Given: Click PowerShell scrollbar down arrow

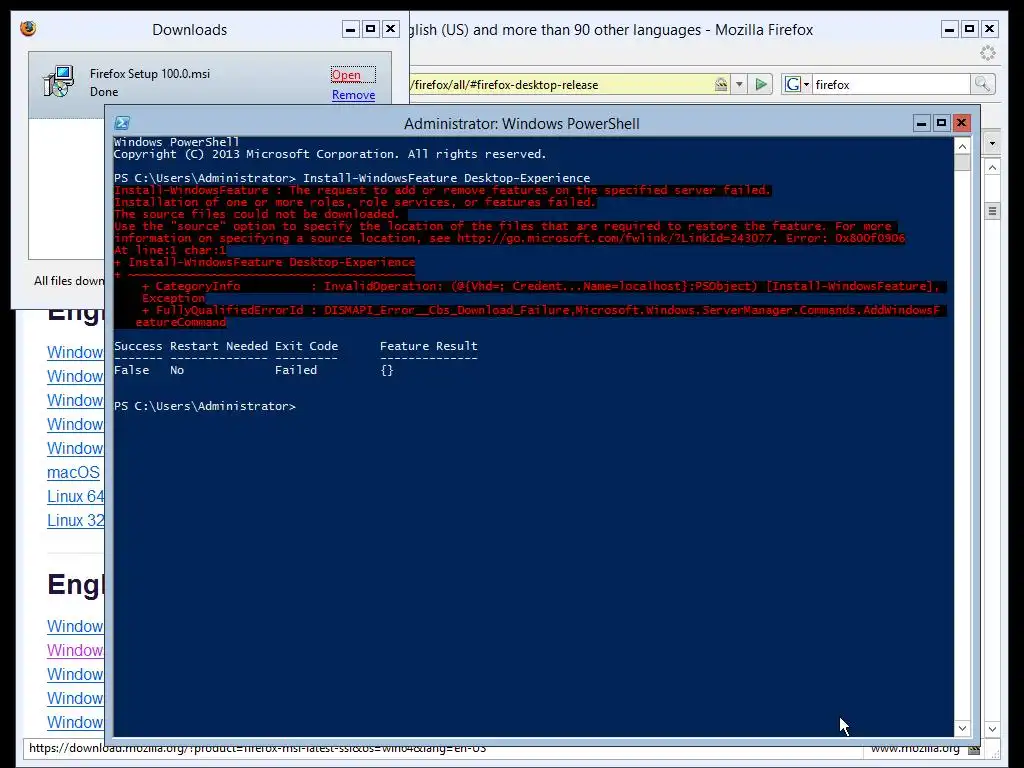Looking at the screenshot, I should (962, 728).
